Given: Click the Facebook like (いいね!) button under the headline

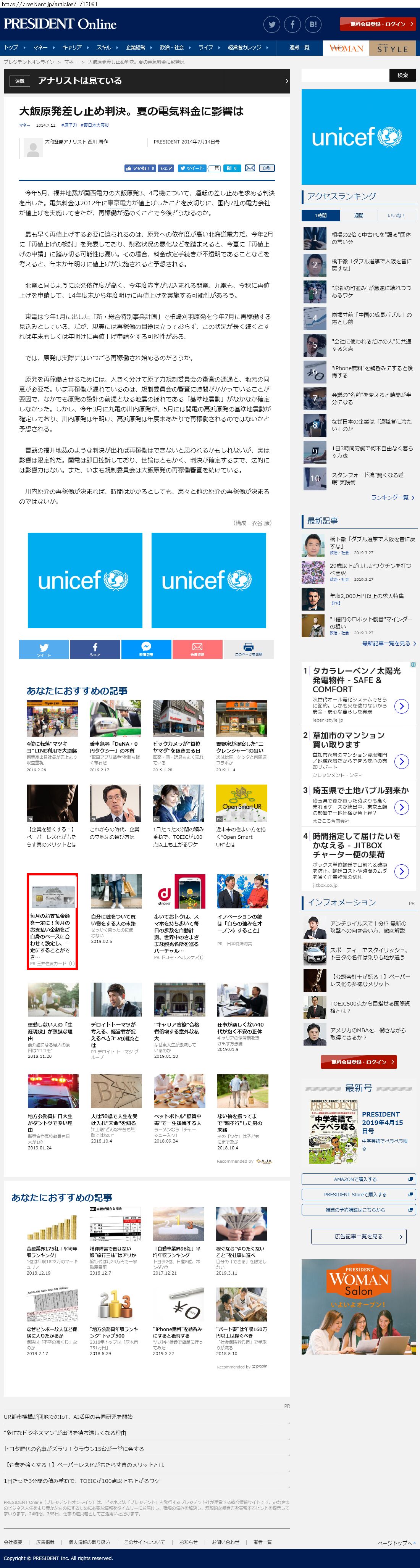Looking at the screenshot, I should click(x=140, y=168).
